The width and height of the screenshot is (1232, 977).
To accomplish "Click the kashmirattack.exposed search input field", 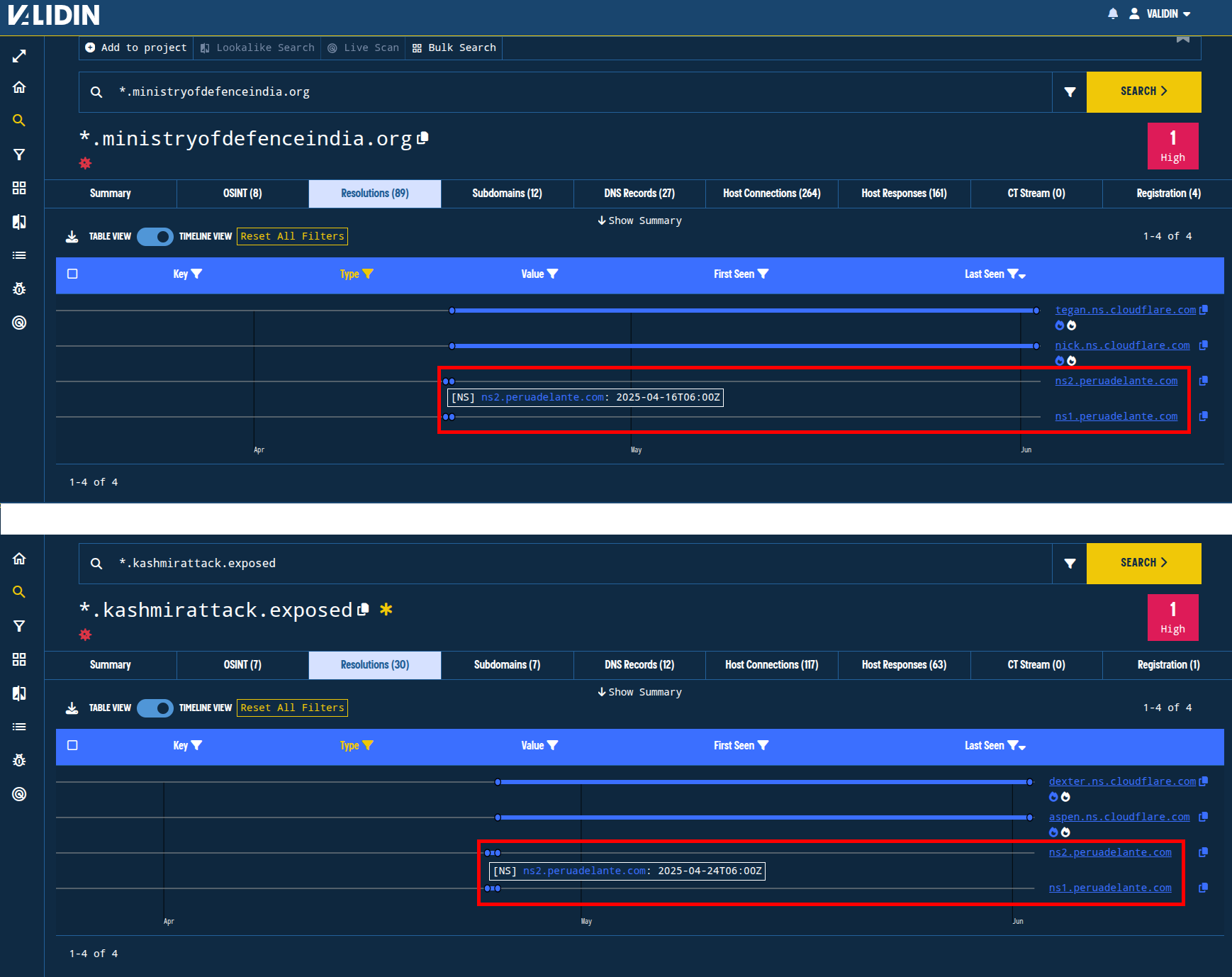I will [565, 564].
